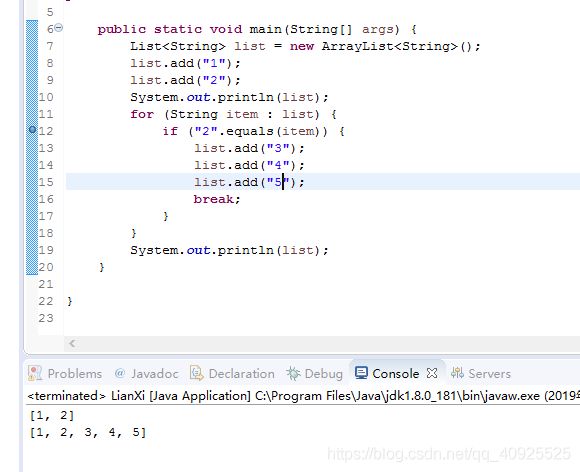The image size is (580, 472).
Task: Click the list.add("1") statement
Action: (185, 63)
